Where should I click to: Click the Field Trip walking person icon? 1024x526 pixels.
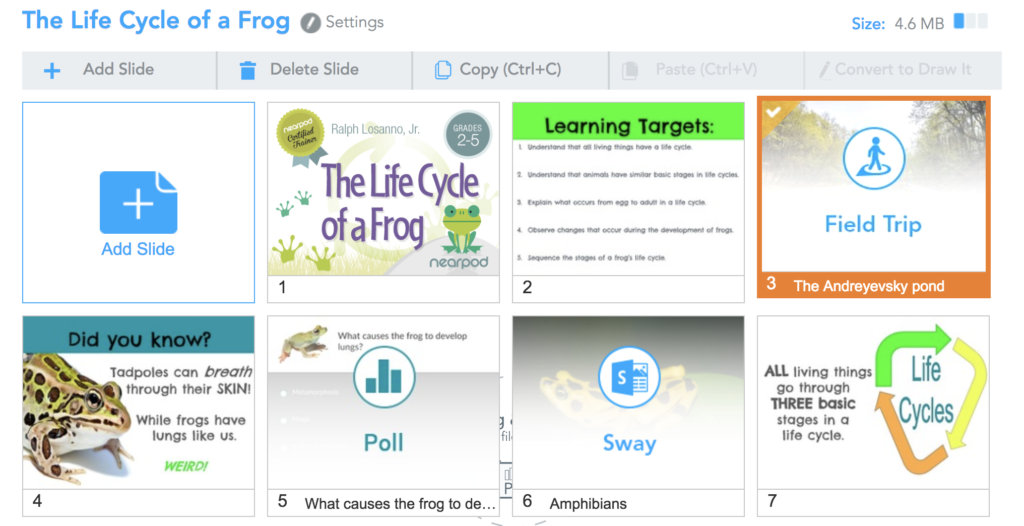coord(874,159)
